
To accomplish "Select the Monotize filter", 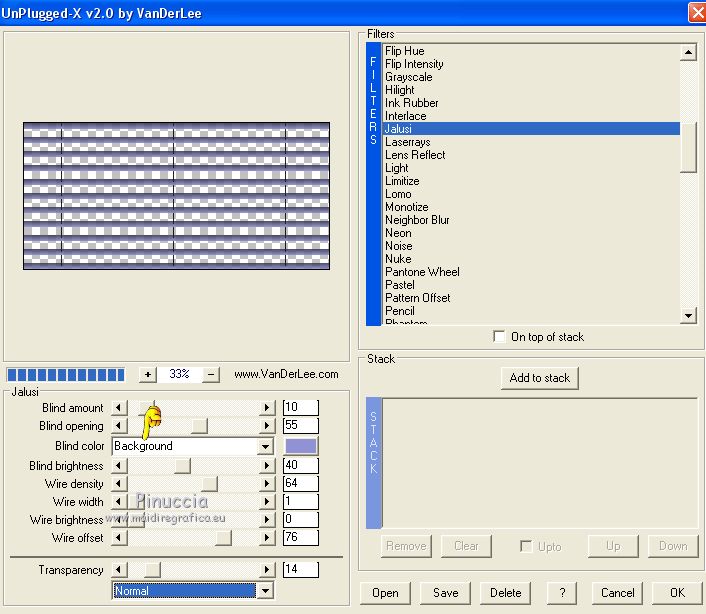I will click(x=531, y=207).
